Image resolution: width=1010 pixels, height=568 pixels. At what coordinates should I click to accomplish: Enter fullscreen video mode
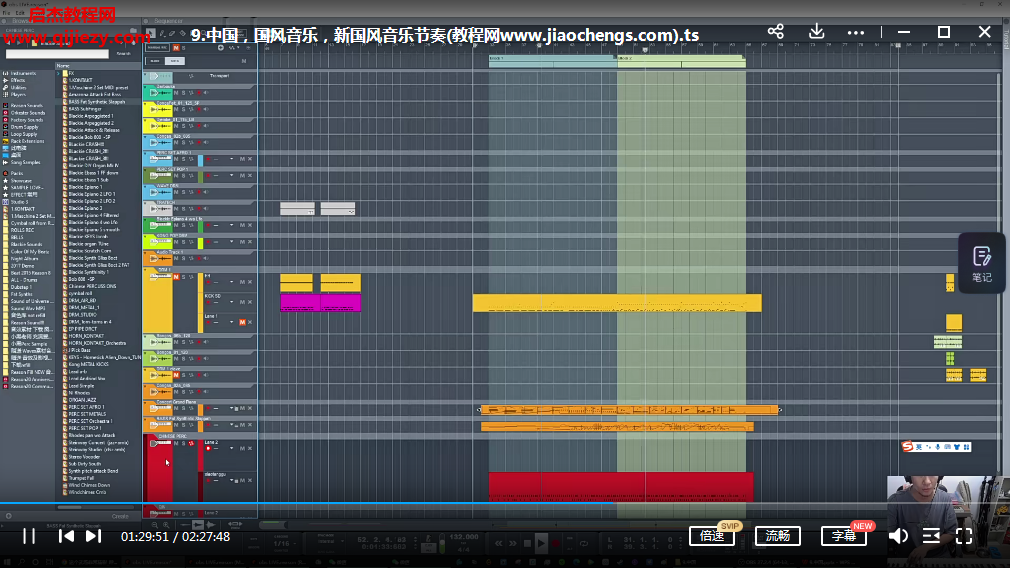pos(964,536)
